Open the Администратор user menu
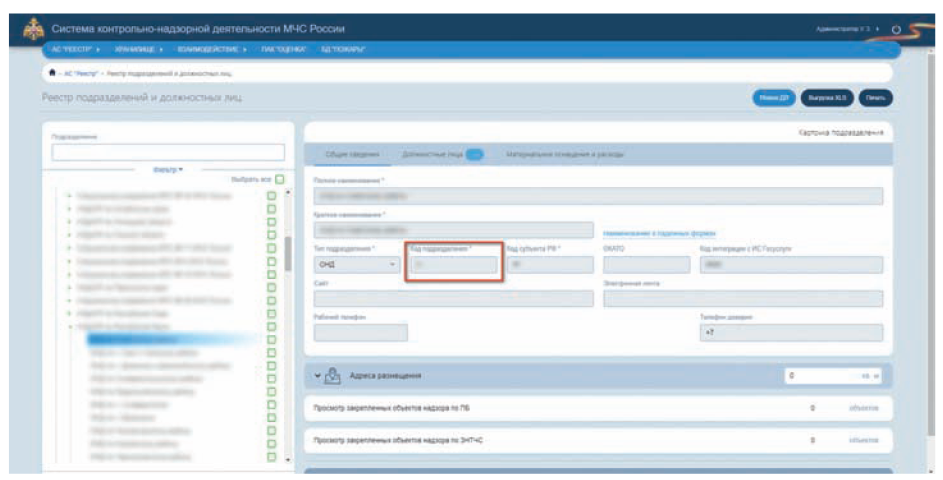 [847, 29]
